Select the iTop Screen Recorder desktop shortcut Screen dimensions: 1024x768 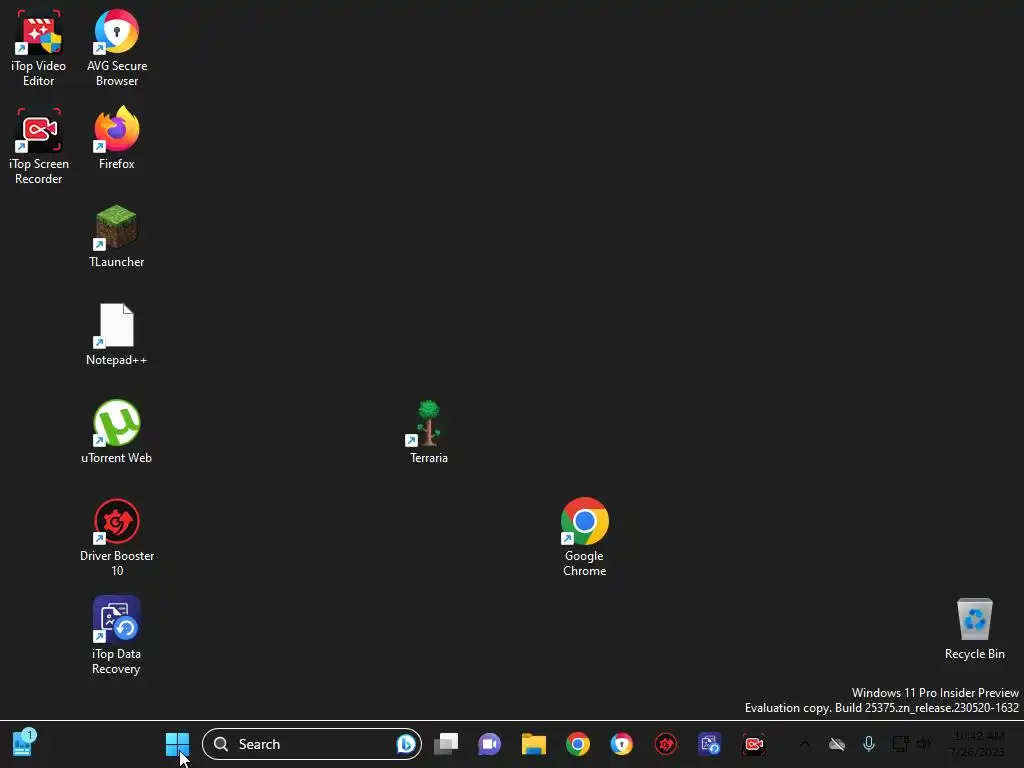39,146
